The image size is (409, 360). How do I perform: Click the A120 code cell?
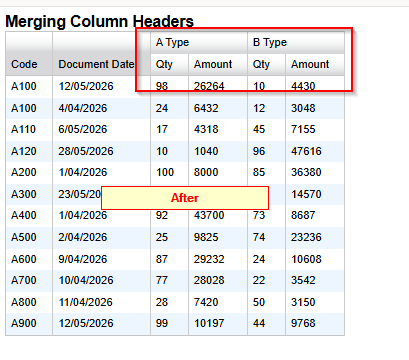(x=29, y=151)
